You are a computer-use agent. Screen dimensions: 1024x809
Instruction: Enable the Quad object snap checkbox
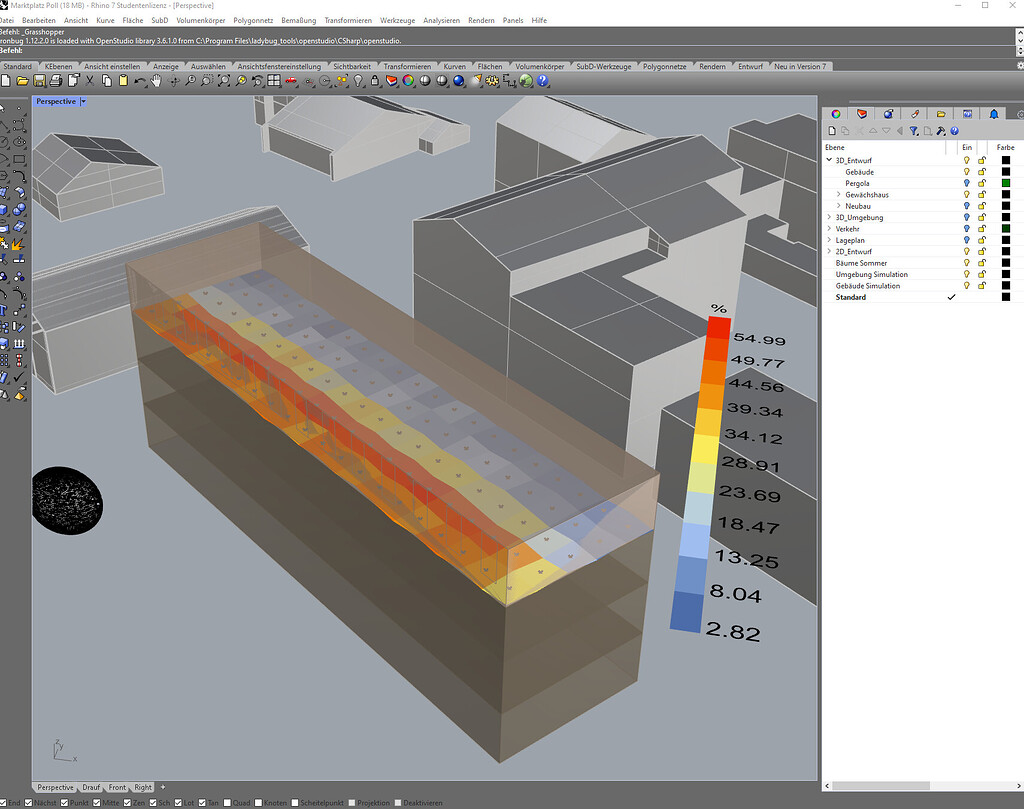click(225, 802)
